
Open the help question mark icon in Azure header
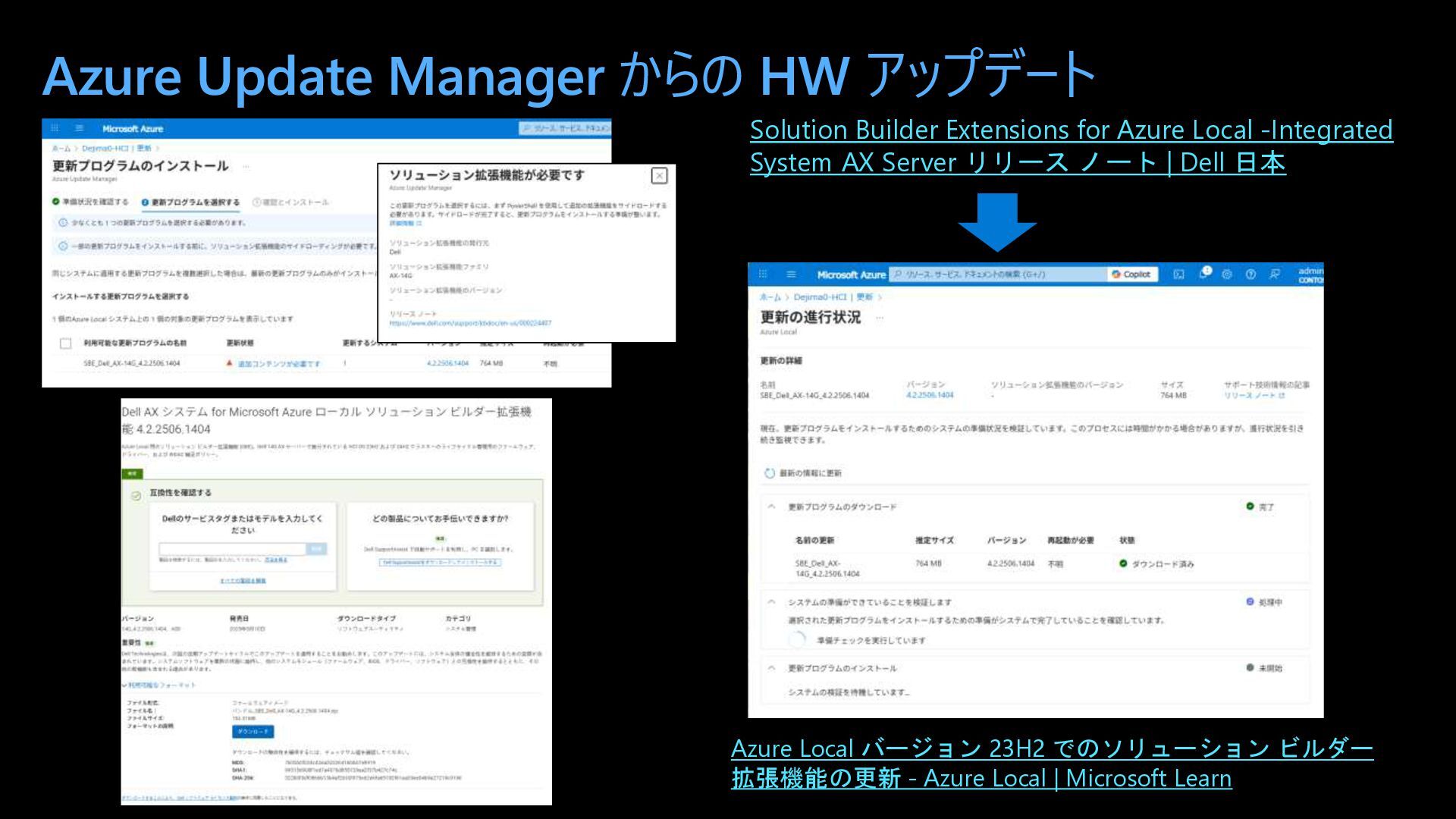point(1250,275)
